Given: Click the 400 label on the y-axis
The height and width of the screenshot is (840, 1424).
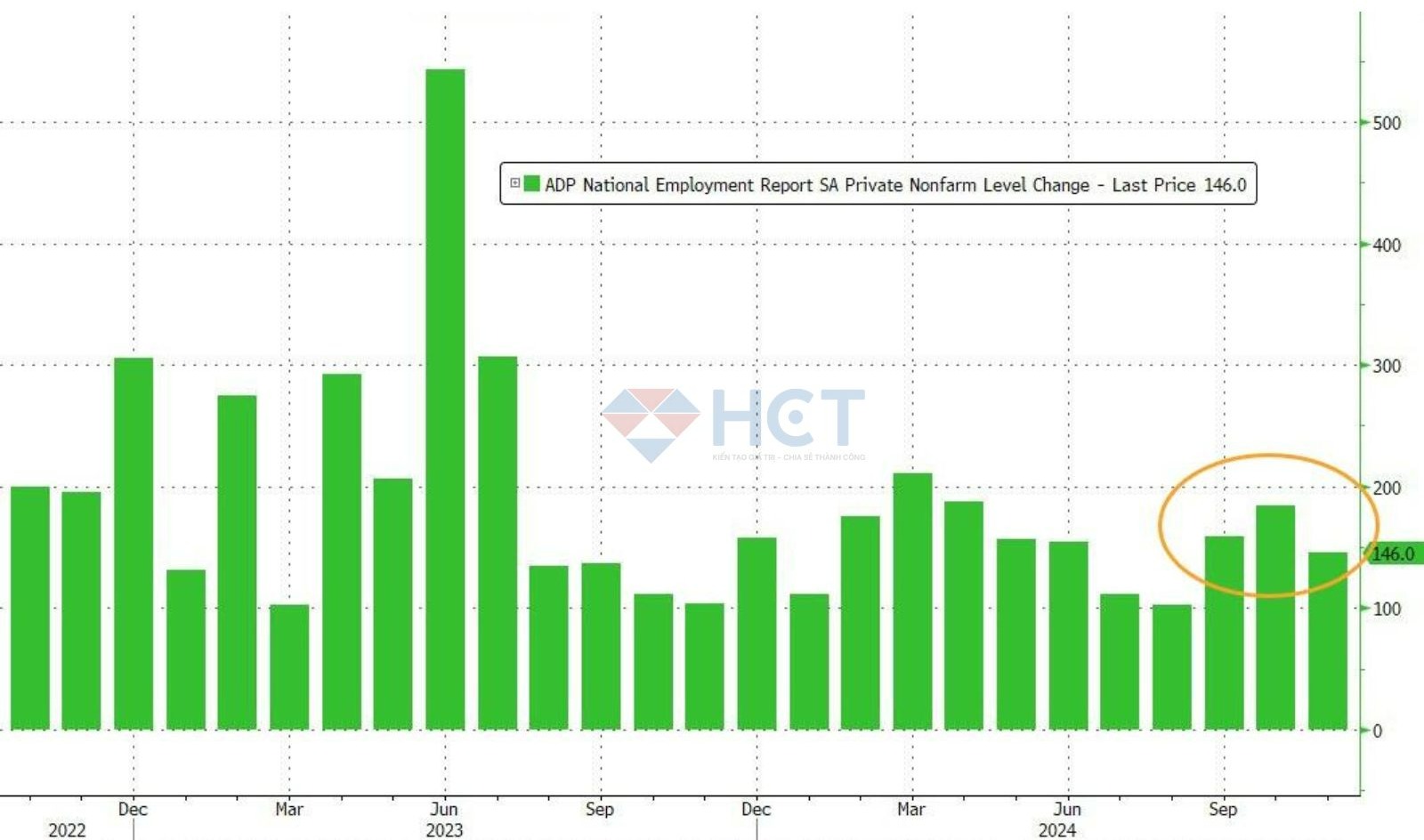Looking at the screenshot, I should 1386,245.
